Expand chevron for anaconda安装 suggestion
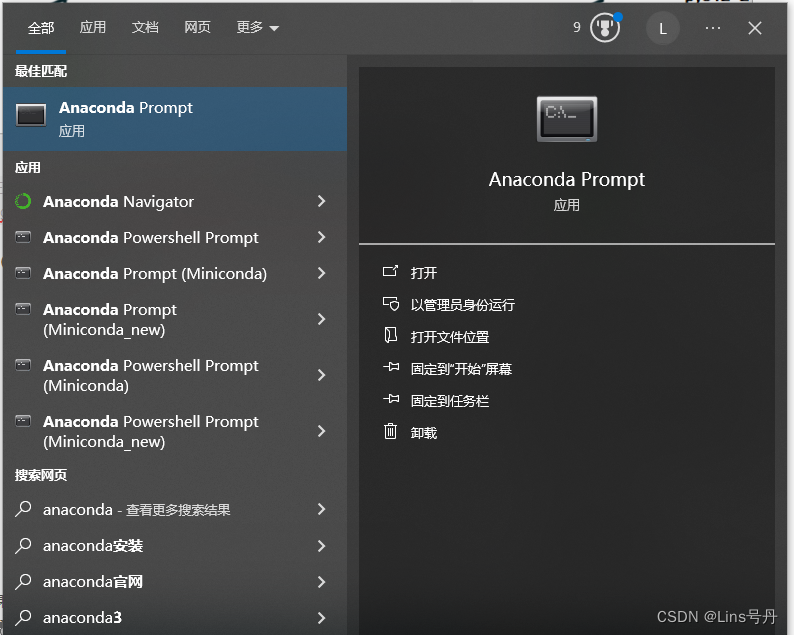This screenshot has height=635, width=794. coord(322,545)
